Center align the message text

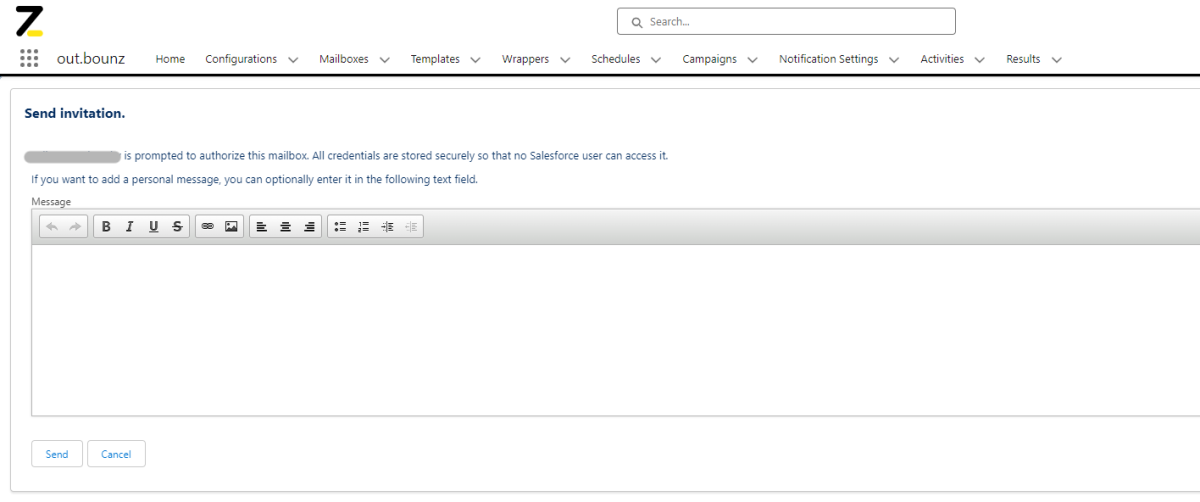point(285,227)
